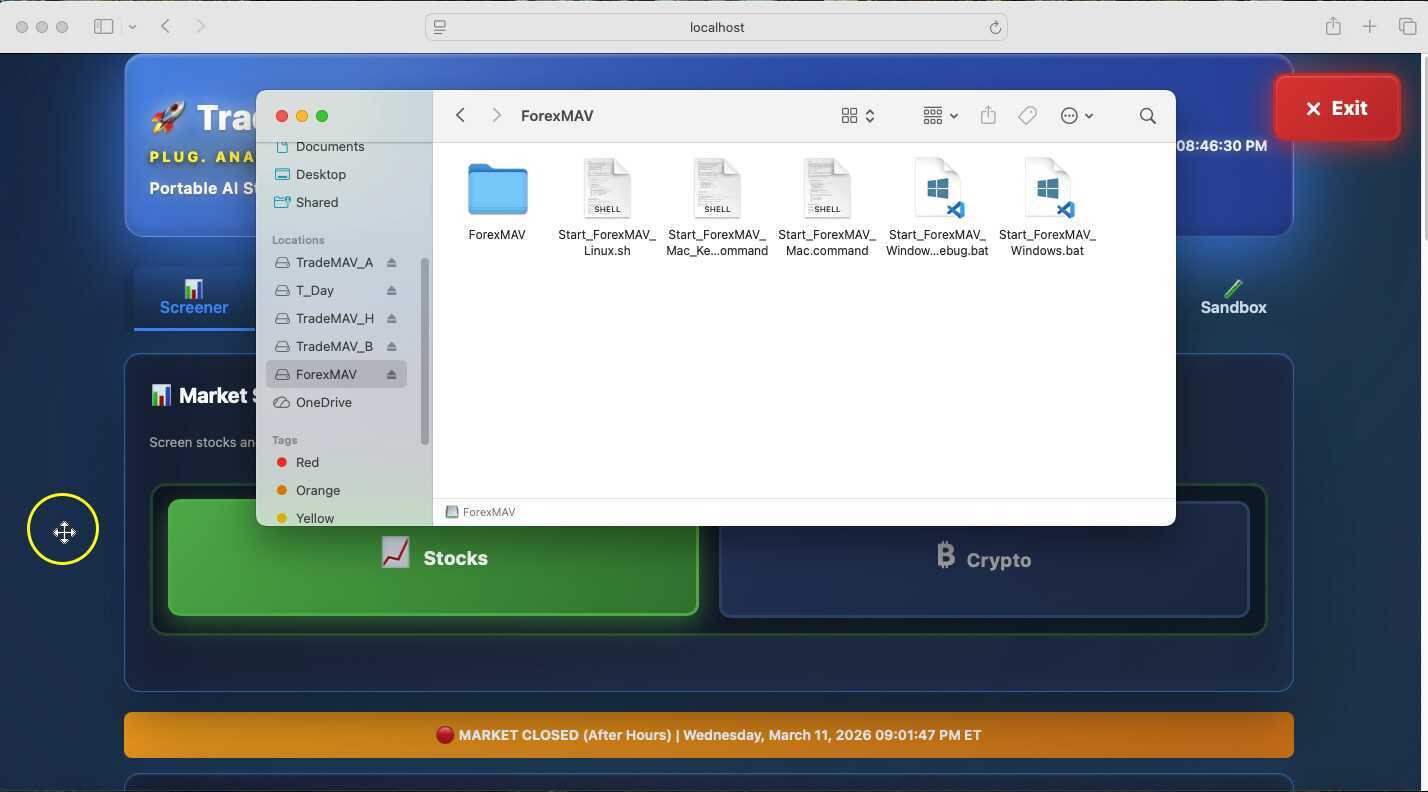Eject the TradeMAV_B volume

click(391, 347)
